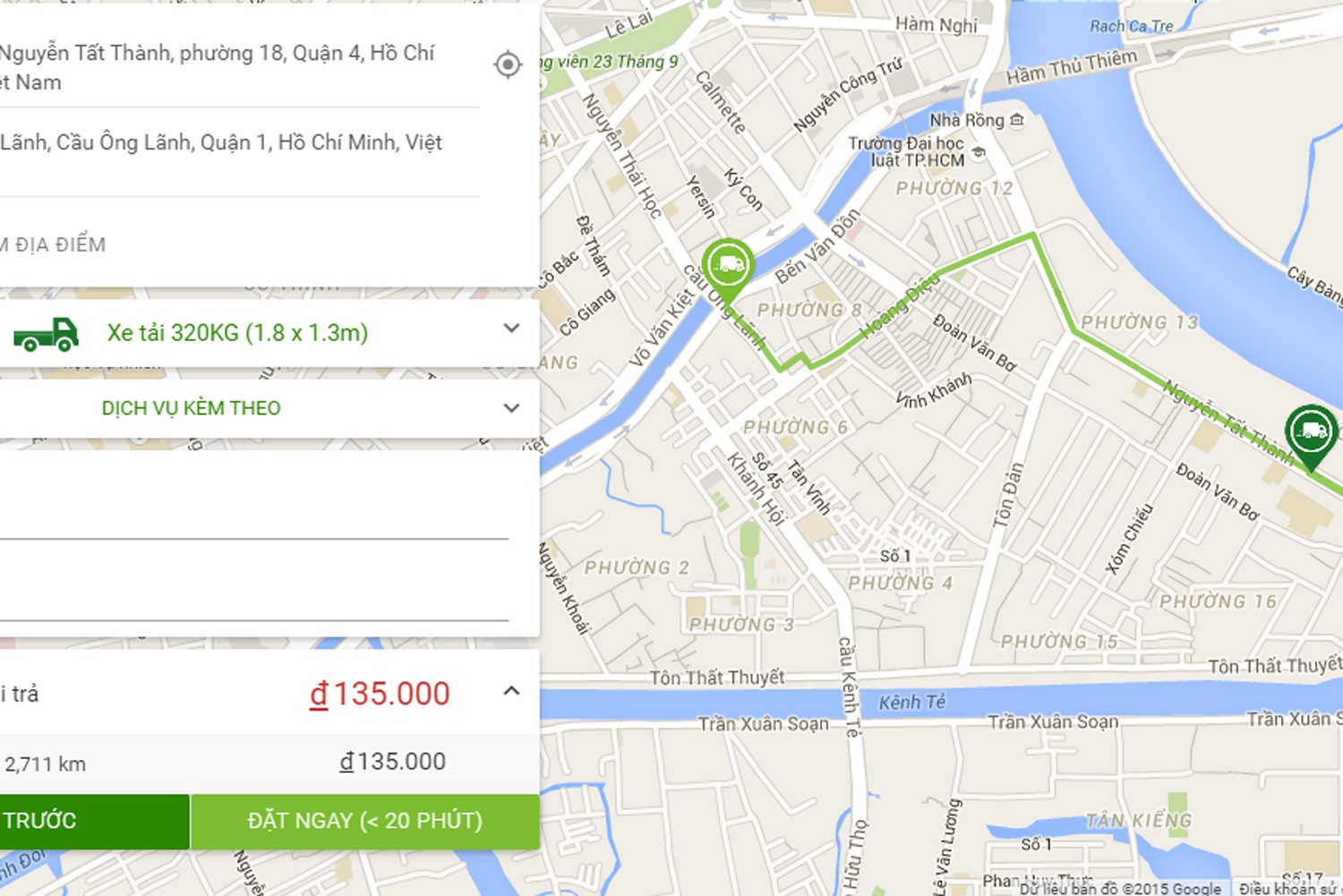Open the Điều khoản sử dụng map link
This screenshot has width=1343, height=896.
(x=1289, y=888)
